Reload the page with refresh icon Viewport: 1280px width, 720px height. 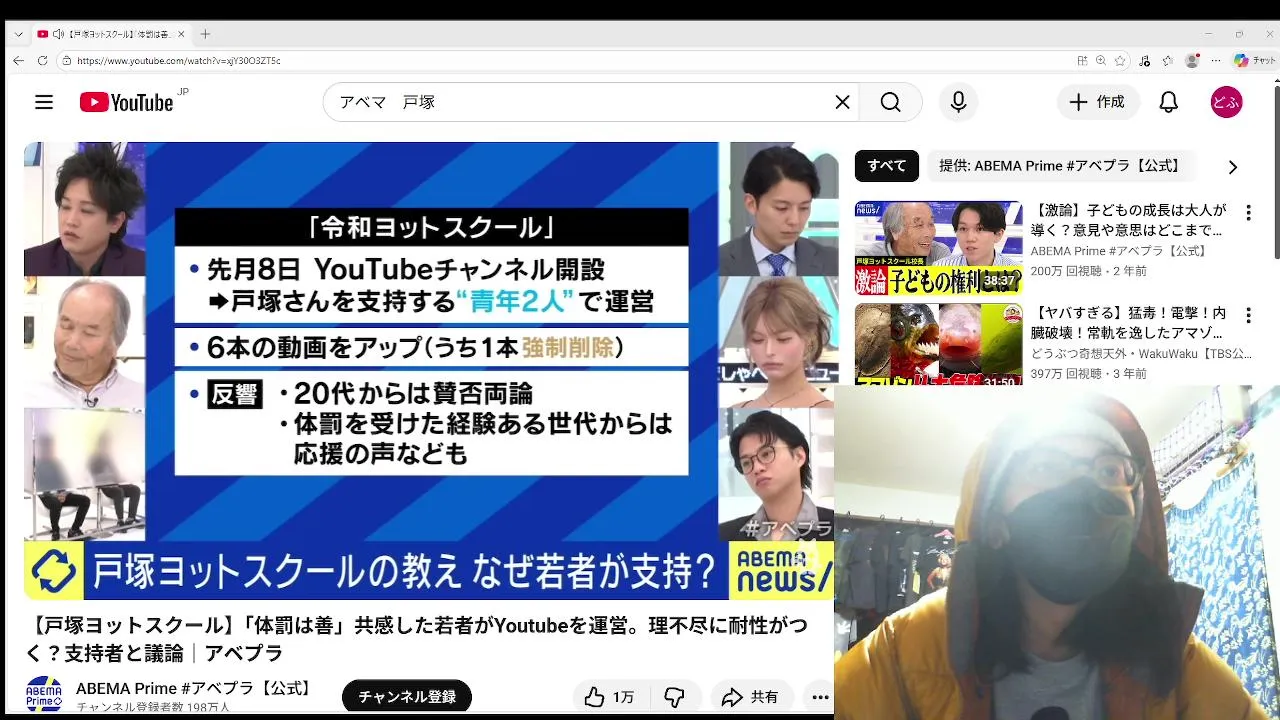coord(42,61)
